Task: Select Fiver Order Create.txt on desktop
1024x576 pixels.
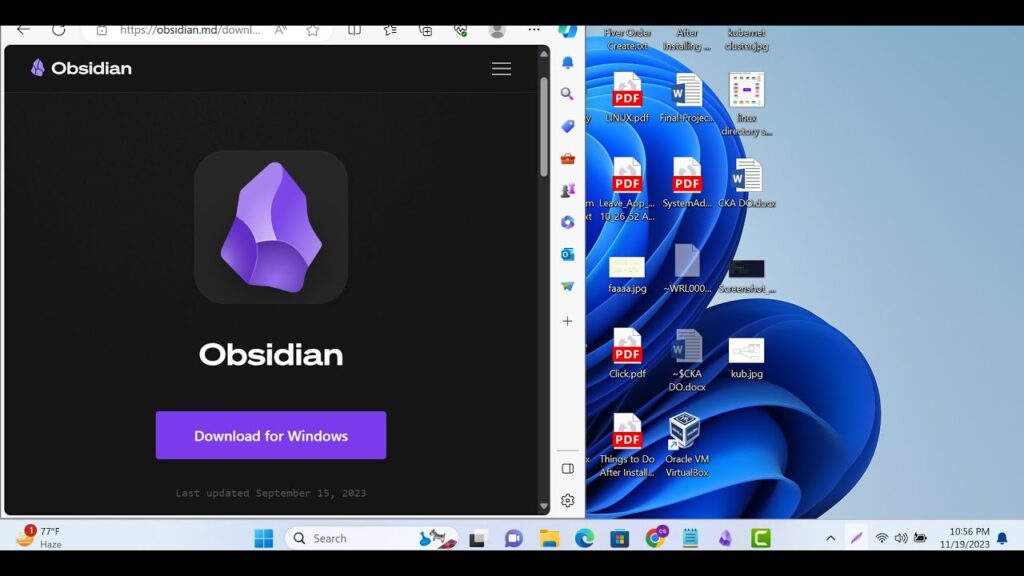Action: click(x=626, y=39)
